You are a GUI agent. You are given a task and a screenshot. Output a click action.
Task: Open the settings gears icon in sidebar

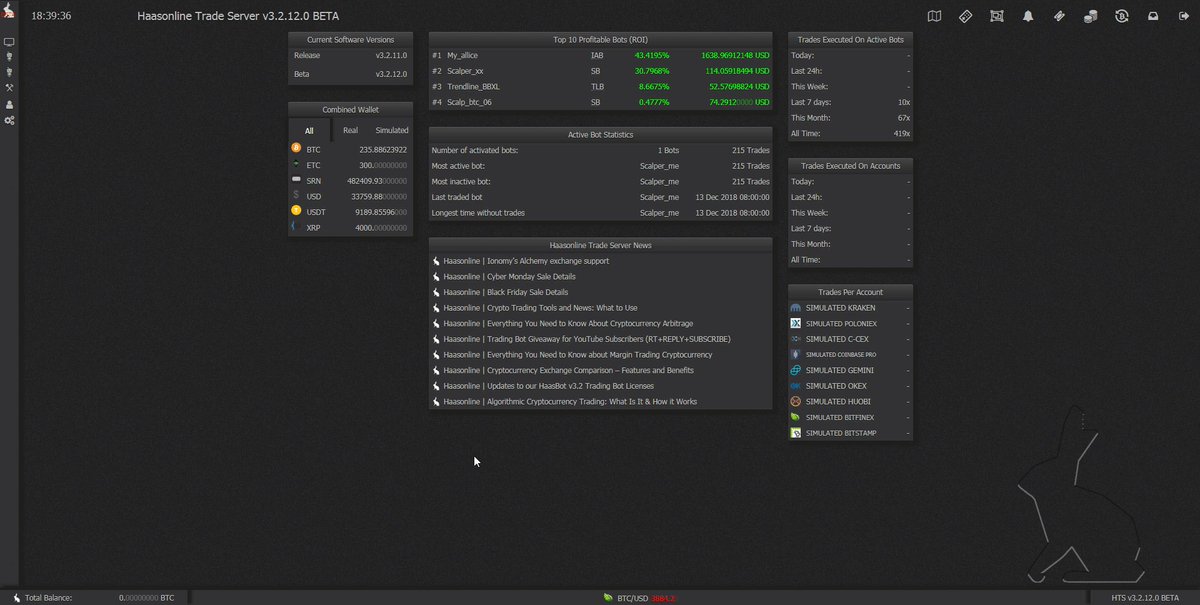point(9,120)
